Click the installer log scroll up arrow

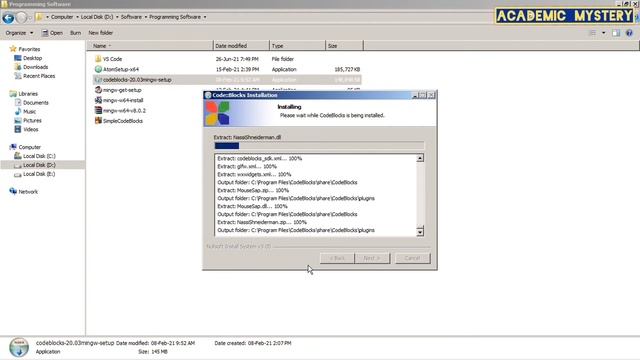(420, 158)
